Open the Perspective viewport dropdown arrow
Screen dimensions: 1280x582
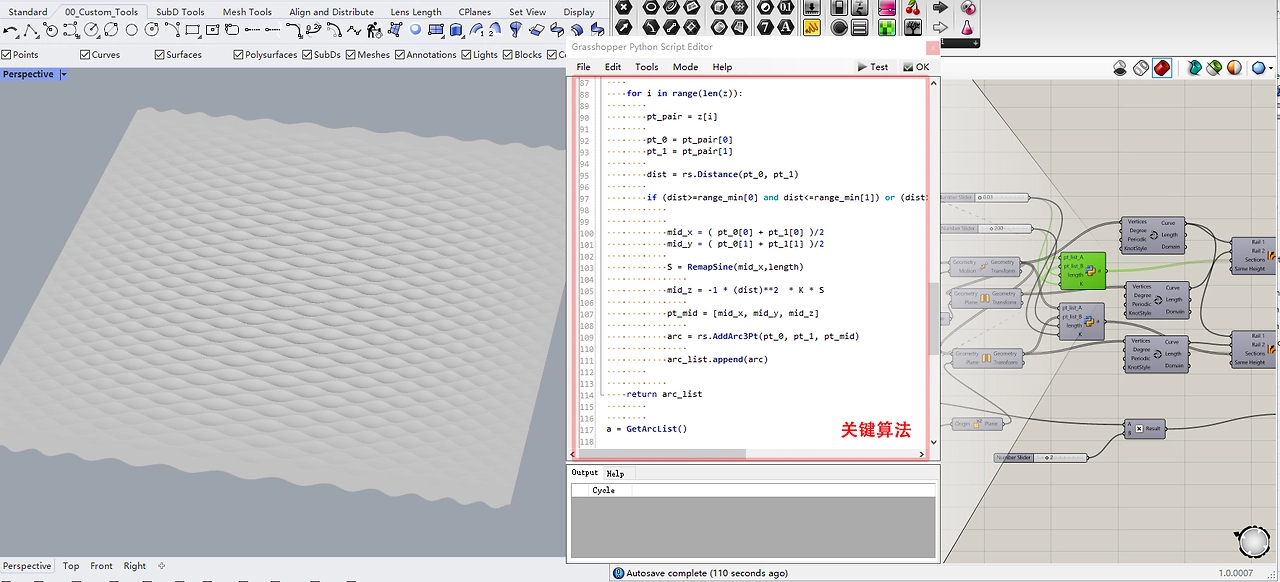(64, 75)
